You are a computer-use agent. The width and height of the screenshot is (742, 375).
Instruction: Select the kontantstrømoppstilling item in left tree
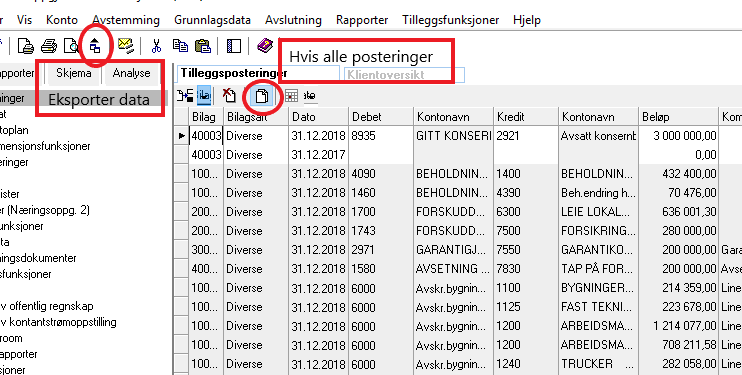pyautogui.click(x=58, y=322)
